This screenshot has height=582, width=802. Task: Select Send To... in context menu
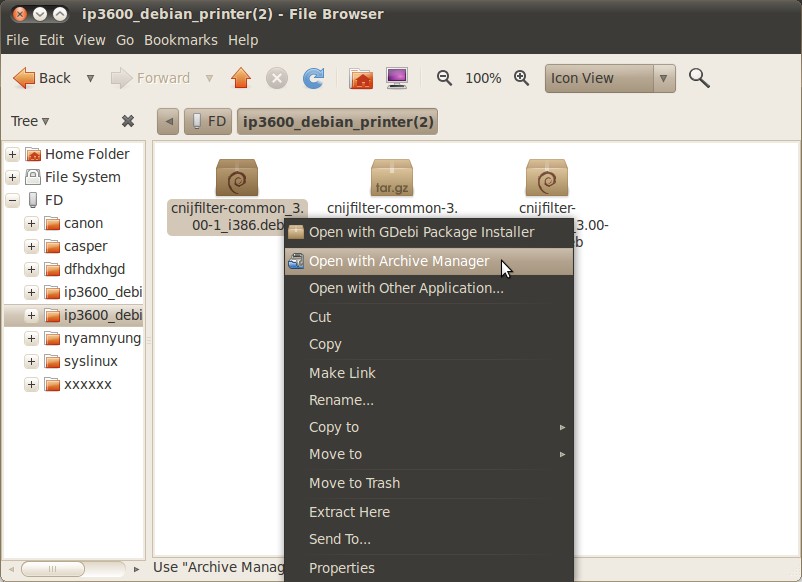[x=429, y=539]
